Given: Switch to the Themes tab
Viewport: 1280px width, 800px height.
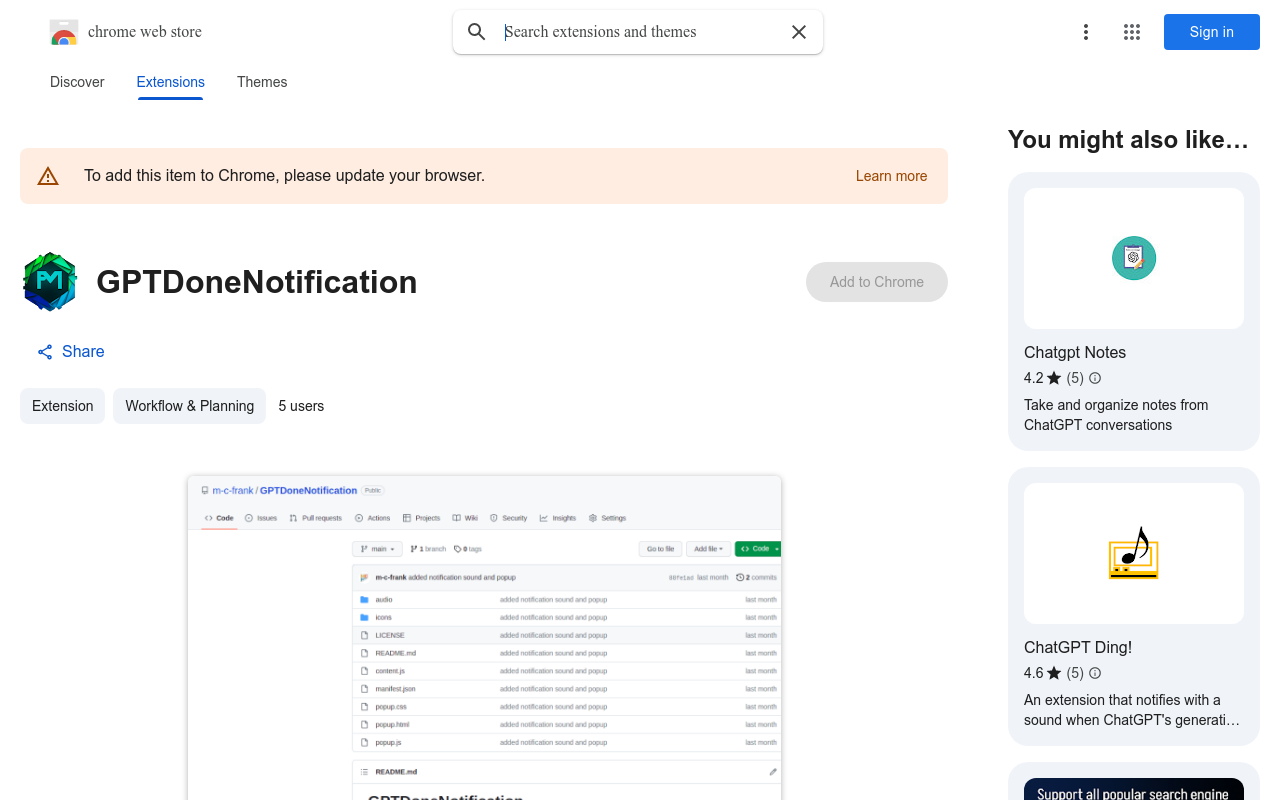Looking at the screenshot, I should (262, 82).
